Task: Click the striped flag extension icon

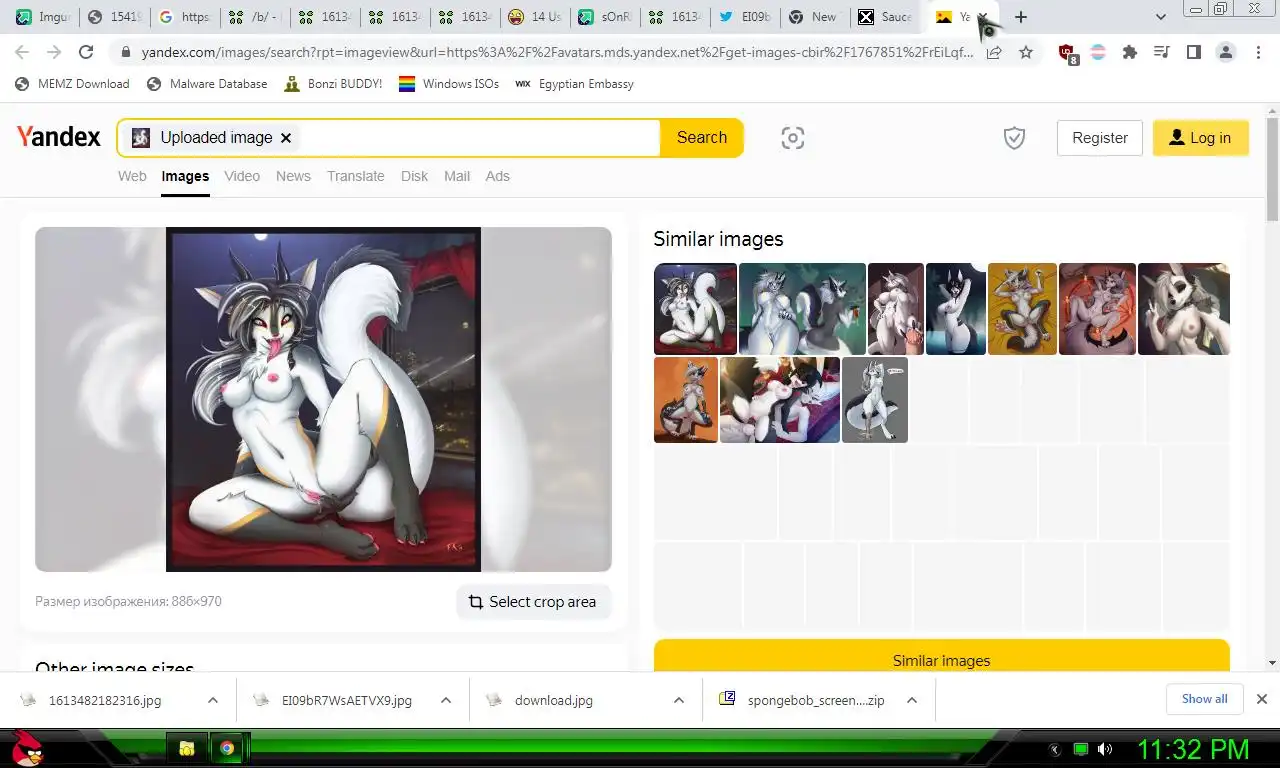Action: [1098, 52]
